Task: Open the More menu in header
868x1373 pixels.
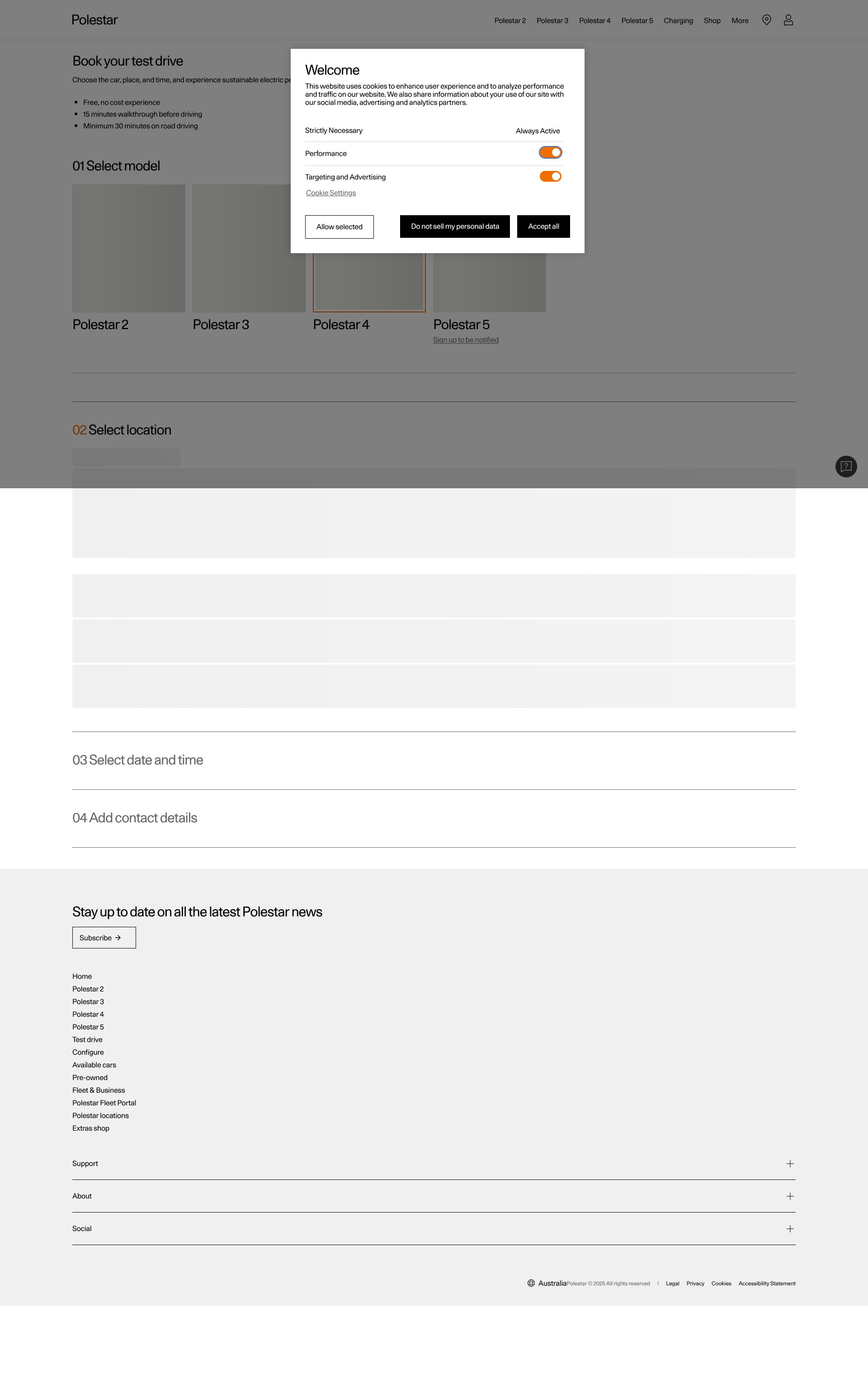Action: coord(740,20)
